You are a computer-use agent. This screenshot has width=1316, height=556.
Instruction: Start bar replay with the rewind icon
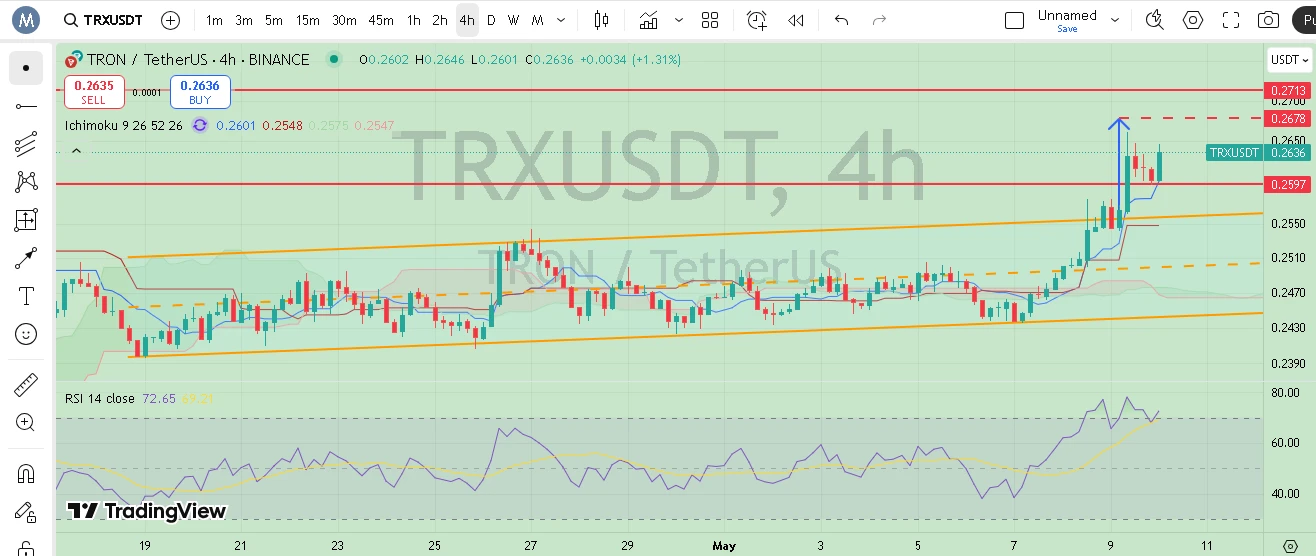coord(796,20)
